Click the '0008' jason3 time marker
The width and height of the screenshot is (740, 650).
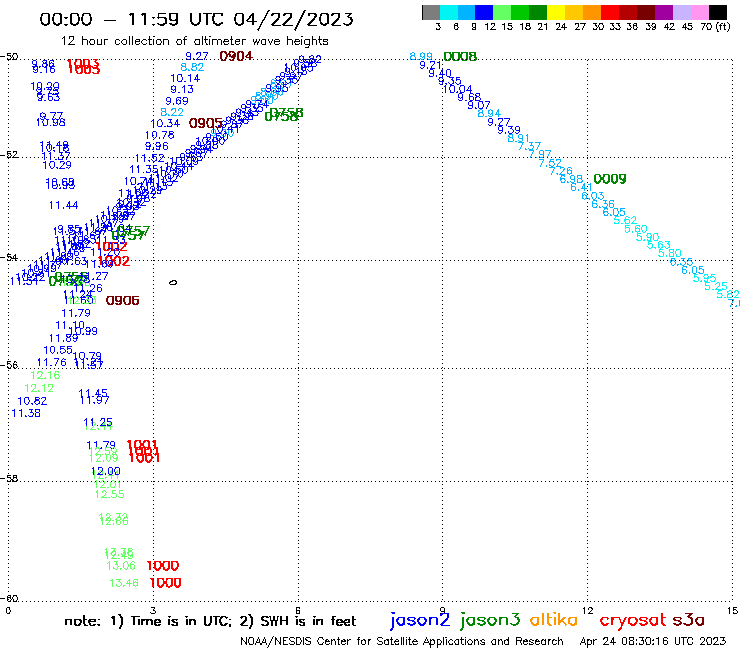point(460,57)
